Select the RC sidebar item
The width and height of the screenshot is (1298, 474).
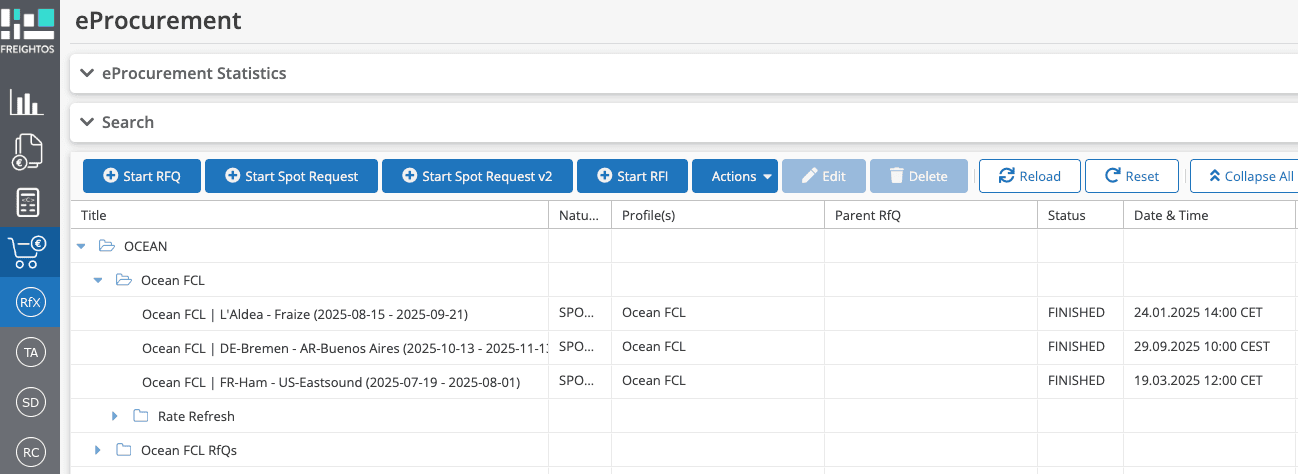coord(30,452)
